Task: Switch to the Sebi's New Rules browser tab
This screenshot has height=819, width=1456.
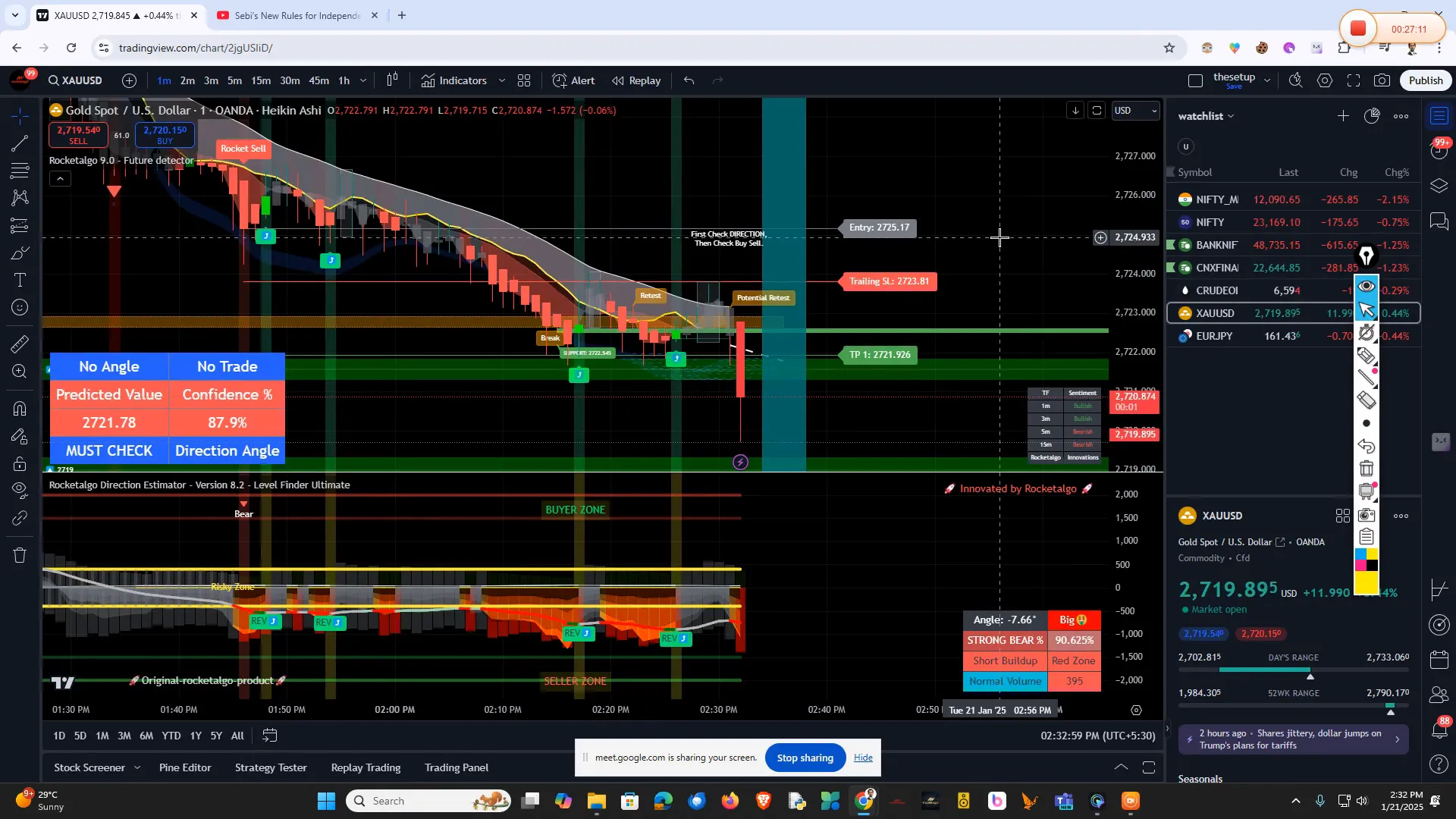Action: 297,15
